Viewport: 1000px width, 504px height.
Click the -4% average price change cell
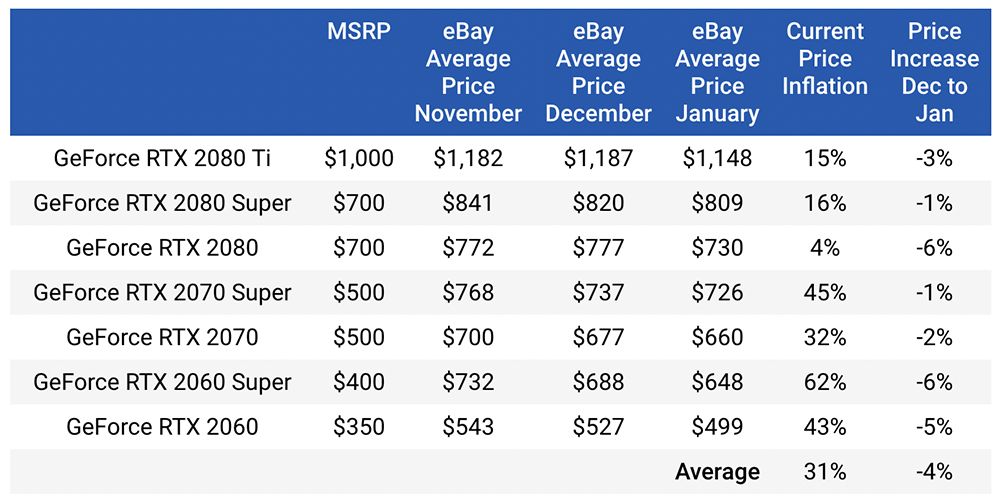(934, 471)
